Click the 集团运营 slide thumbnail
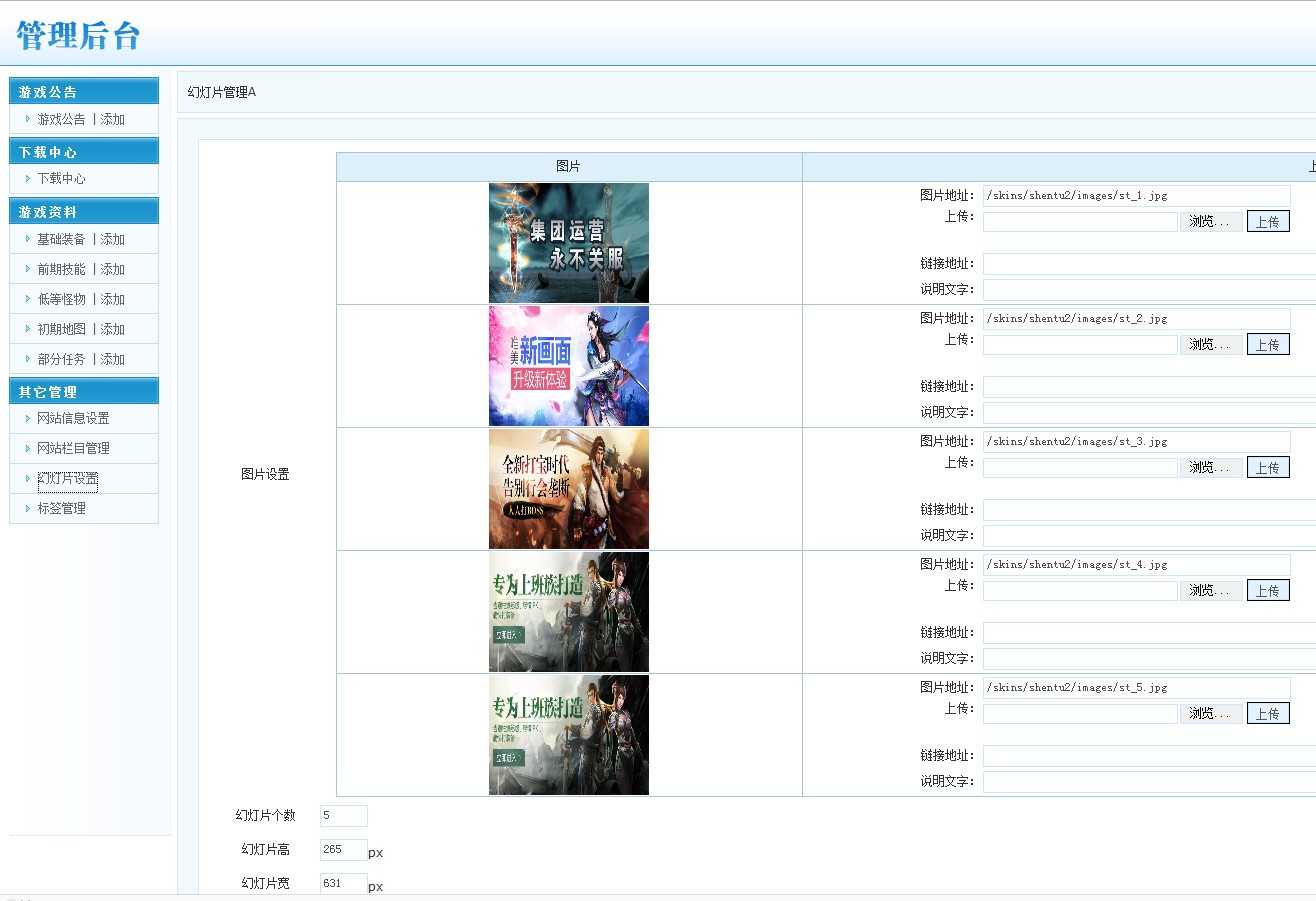The image size is (1316, 901). (x=568, y=243)
